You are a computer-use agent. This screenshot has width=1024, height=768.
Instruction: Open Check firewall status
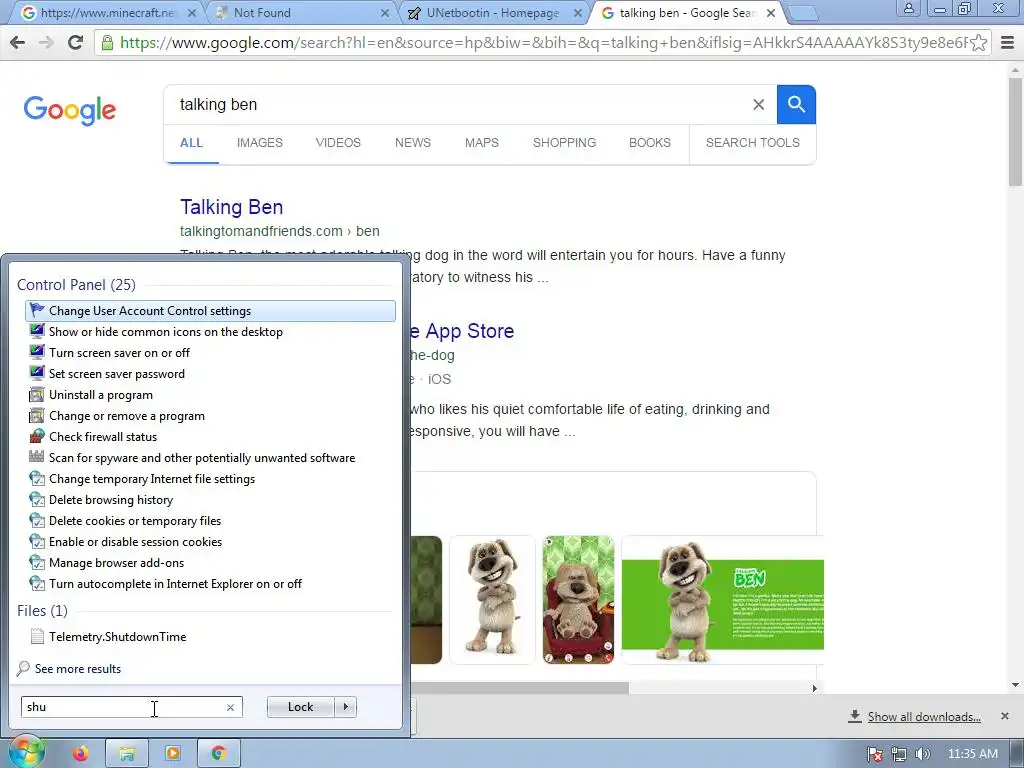[210, 437]
